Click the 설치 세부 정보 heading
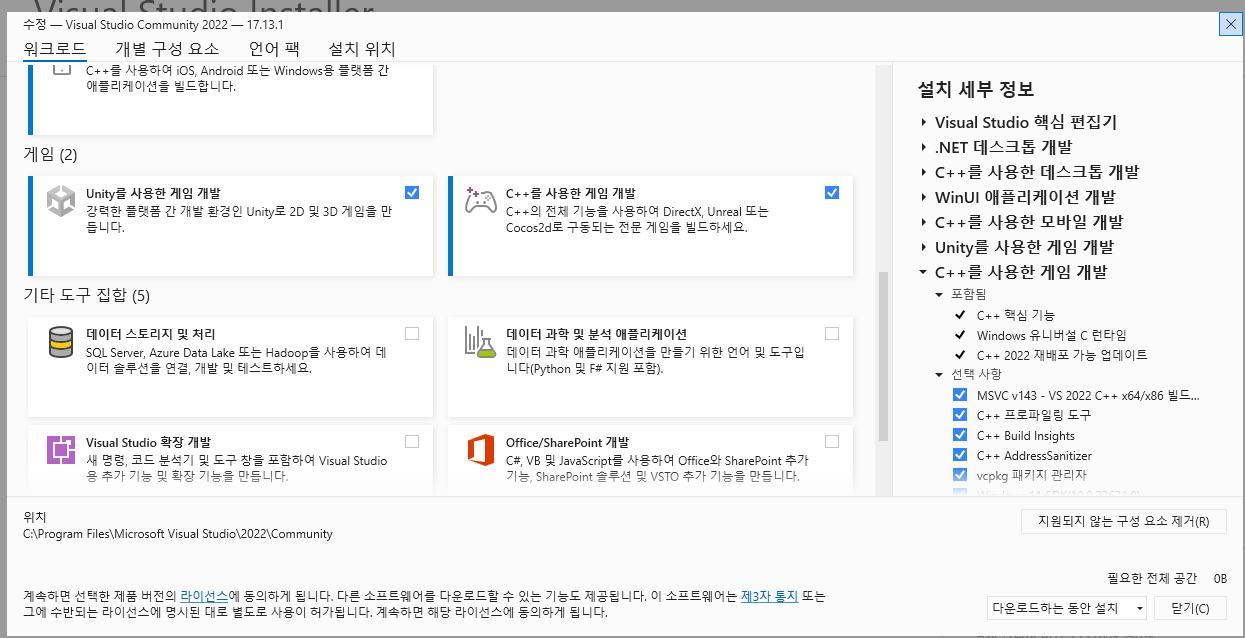Screen dimensions: 1245x638 pos(976,90)
